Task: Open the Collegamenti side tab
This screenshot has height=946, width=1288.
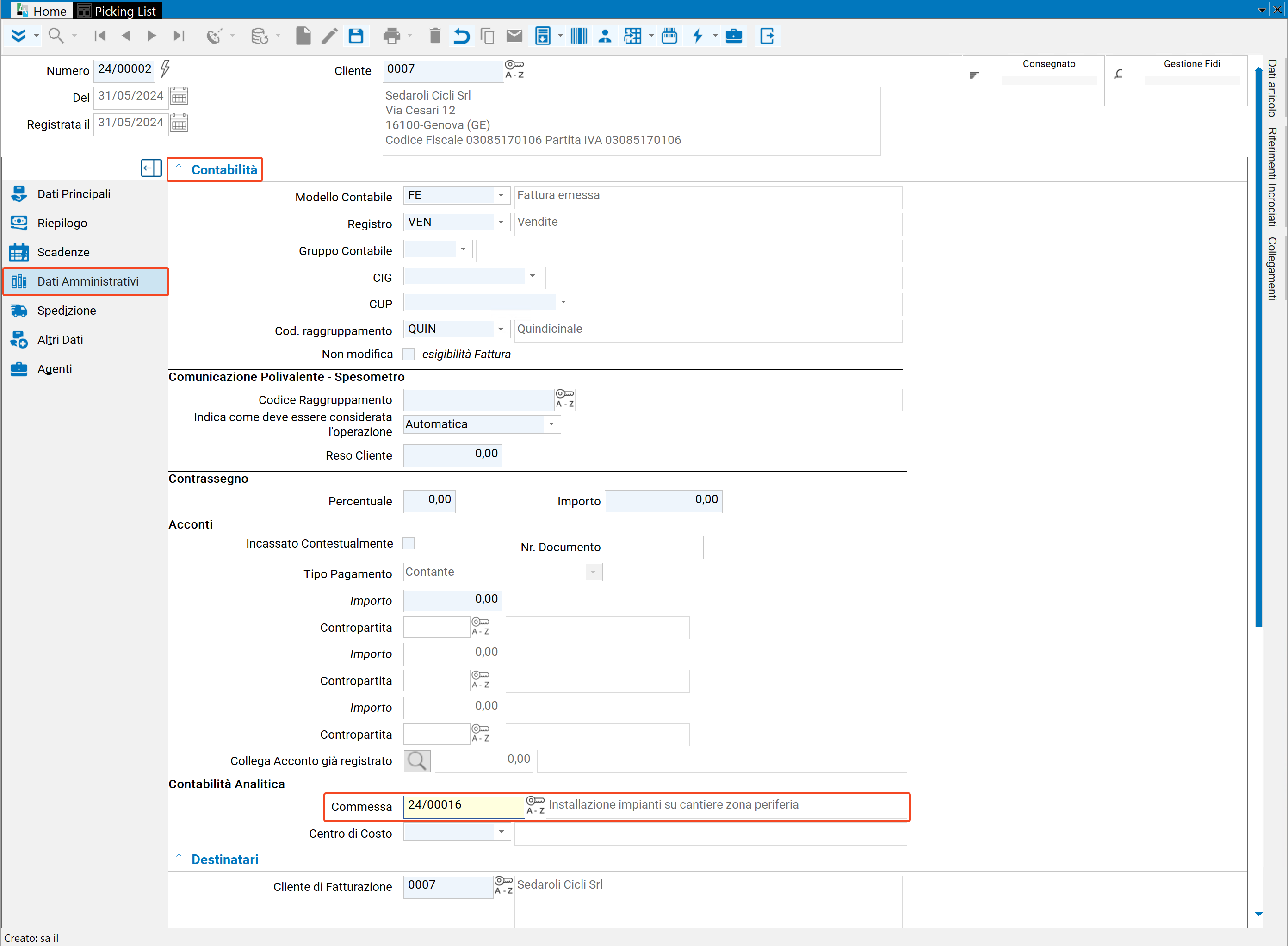Action: pos(1272,268)
